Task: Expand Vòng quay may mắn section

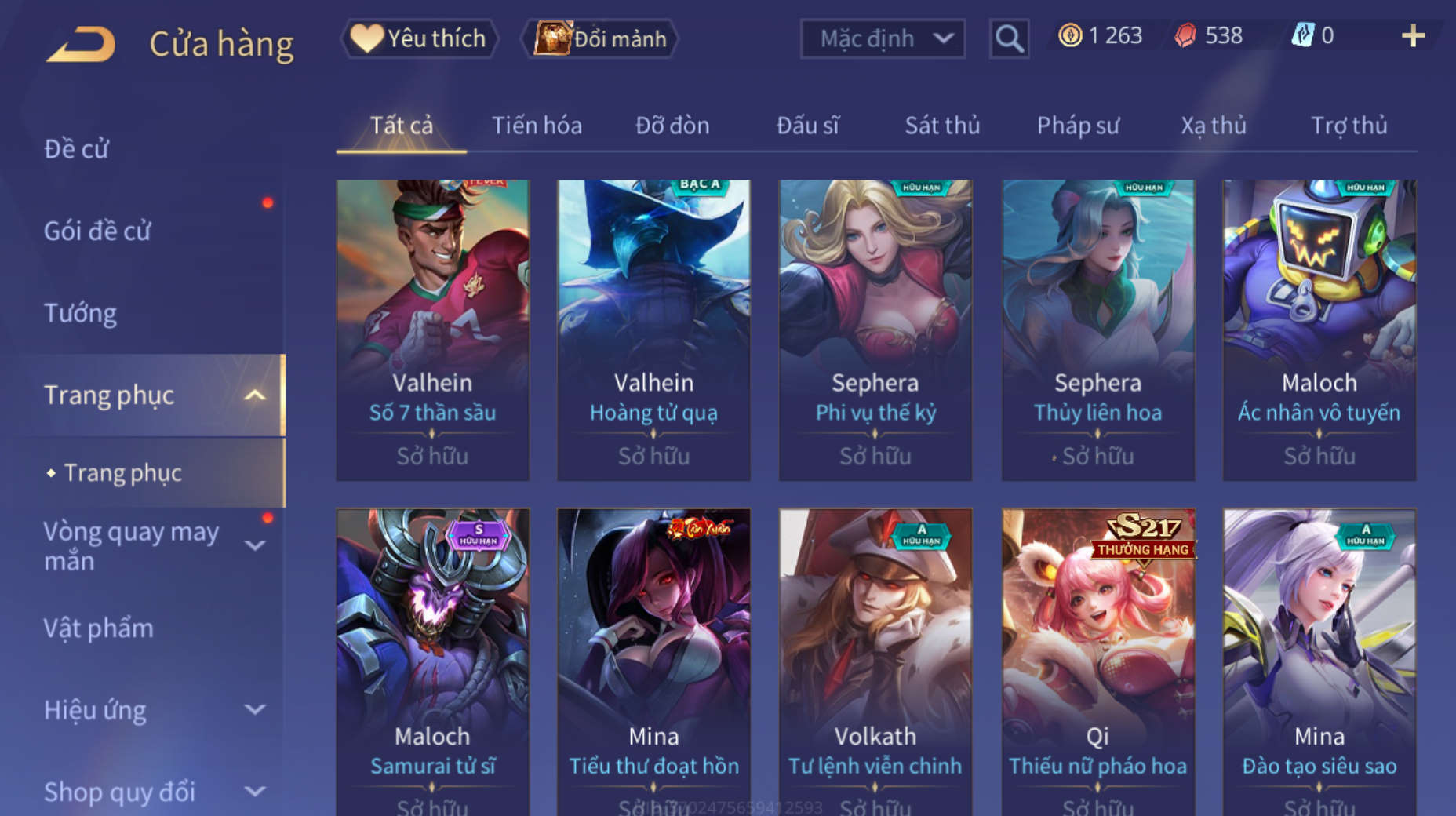Action: point(255,545)
